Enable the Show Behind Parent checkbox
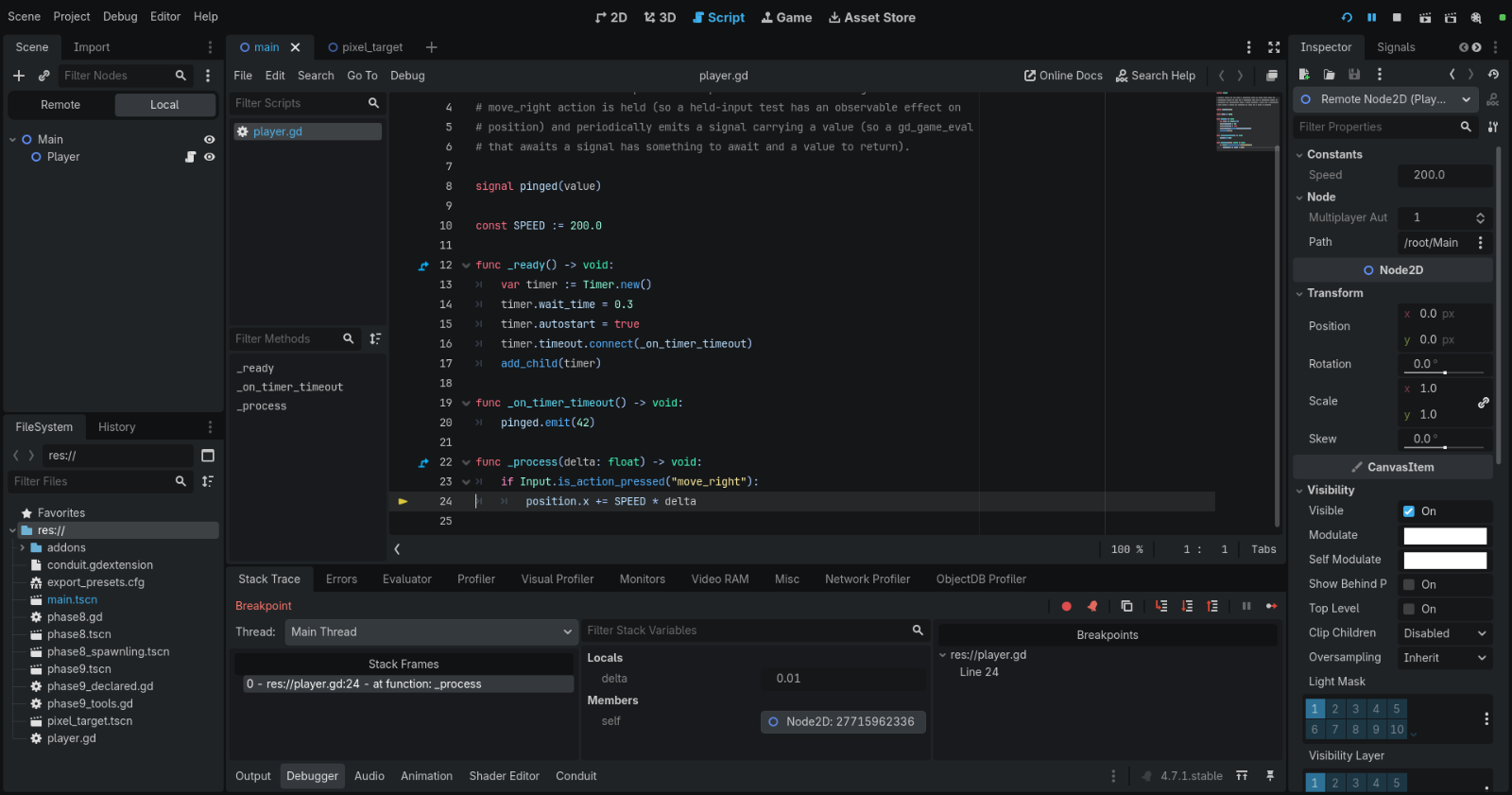 [x=1409, y=585]
